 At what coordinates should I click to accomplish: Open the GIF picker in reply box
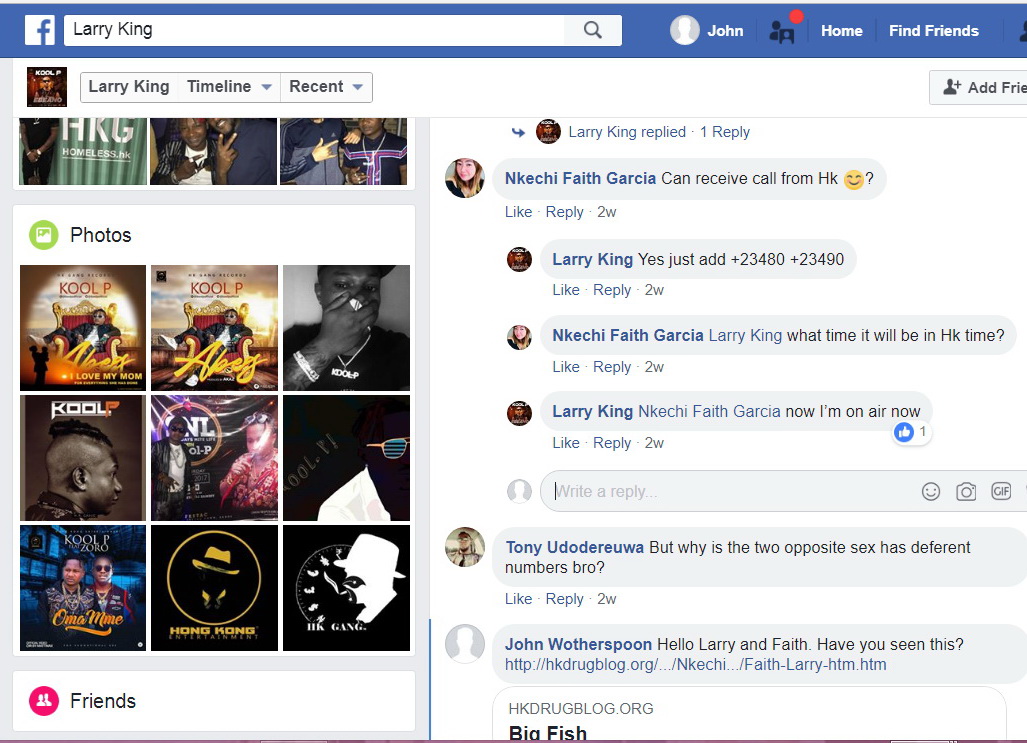(x=1001, y=491)
